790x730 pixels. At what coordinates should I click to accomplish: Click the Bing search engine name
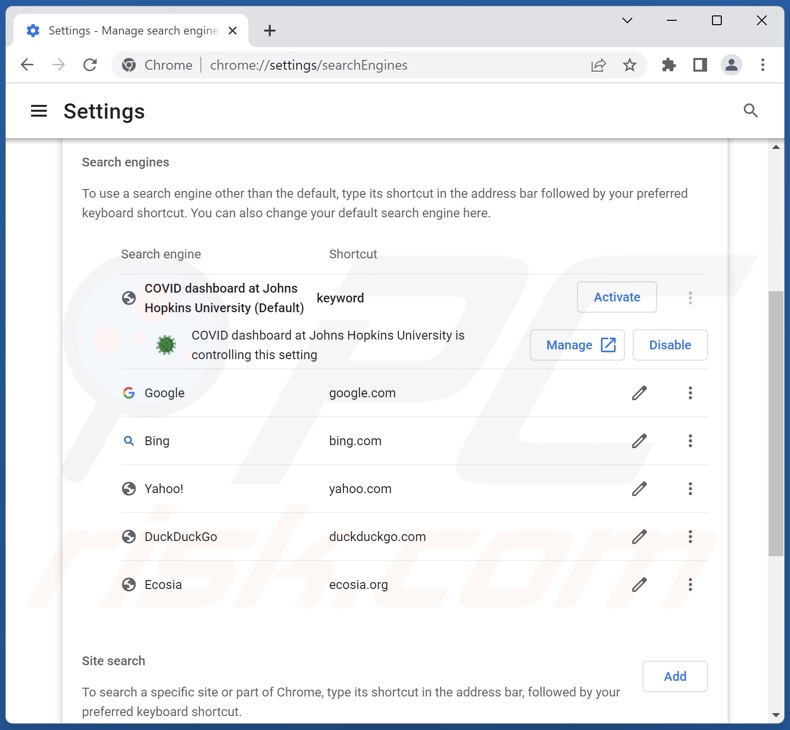[157, 441]
